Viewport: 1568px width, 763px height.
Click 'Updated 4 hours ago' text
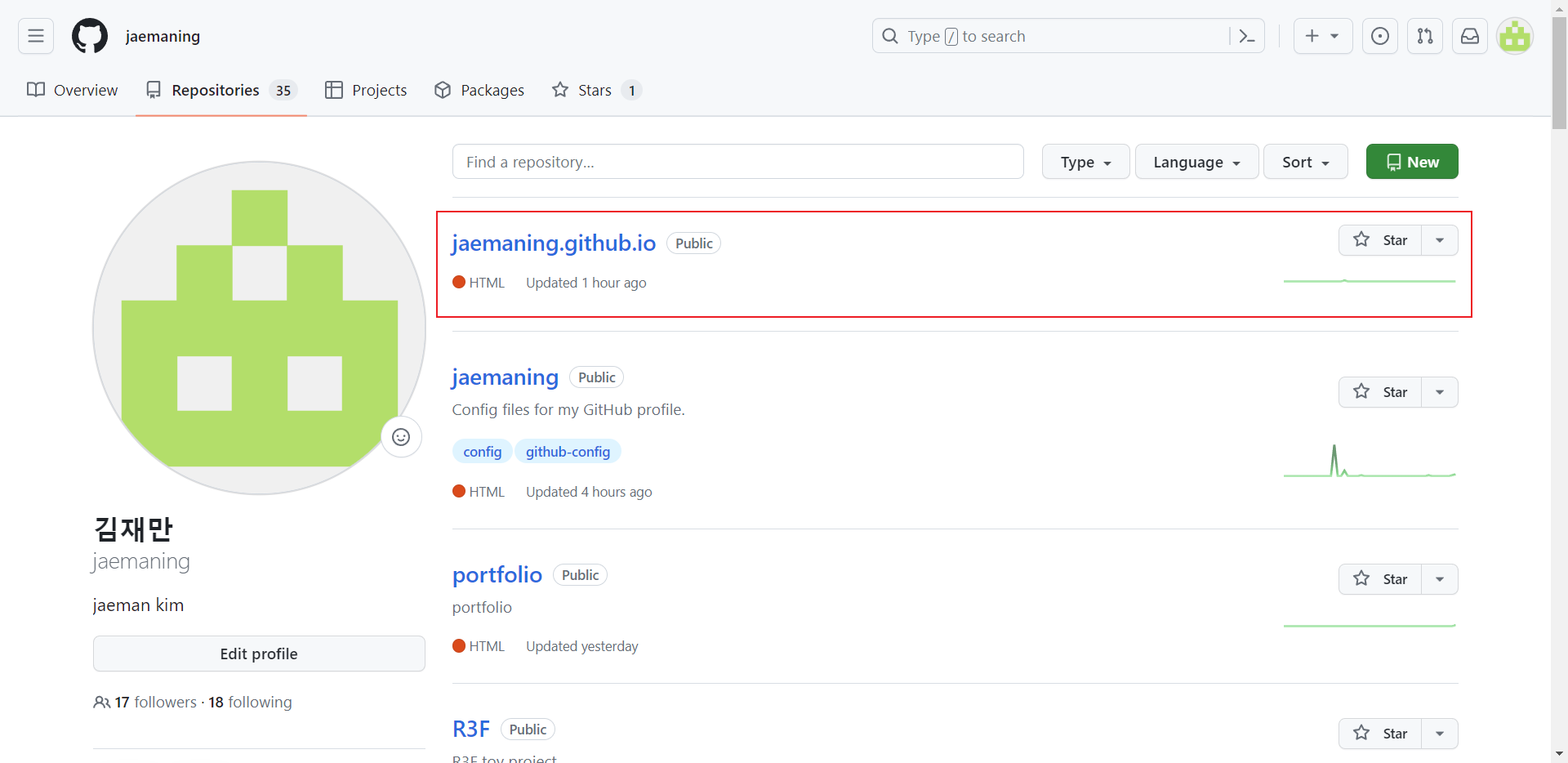589,492
